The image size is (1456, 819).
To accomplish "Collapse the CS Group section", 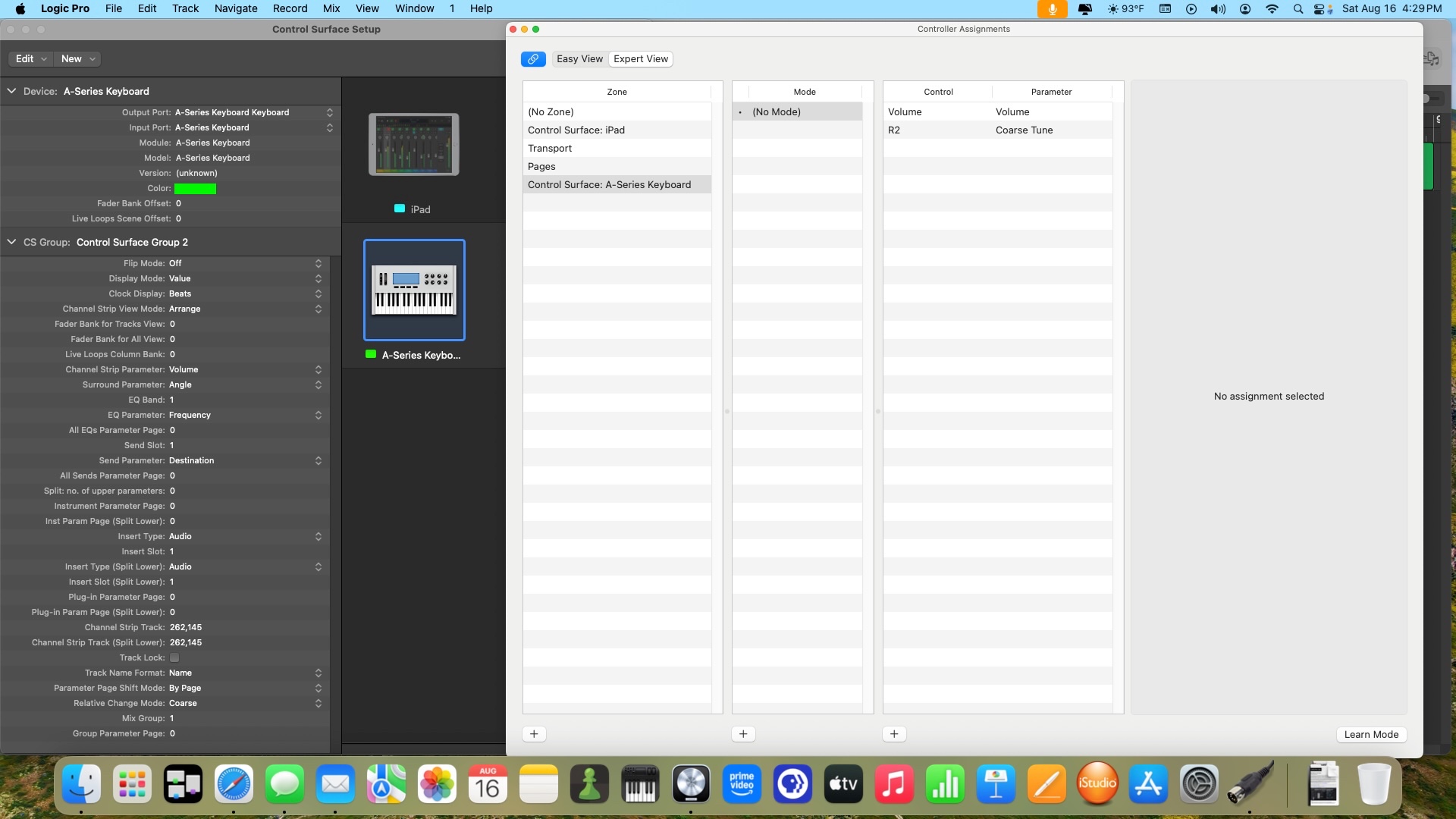I will 11,243.
